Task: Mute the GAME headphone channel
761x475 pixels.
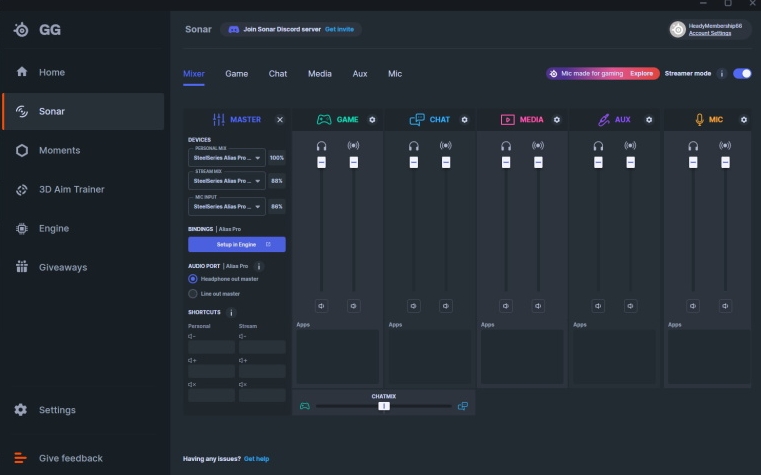Action: (322, 305)
